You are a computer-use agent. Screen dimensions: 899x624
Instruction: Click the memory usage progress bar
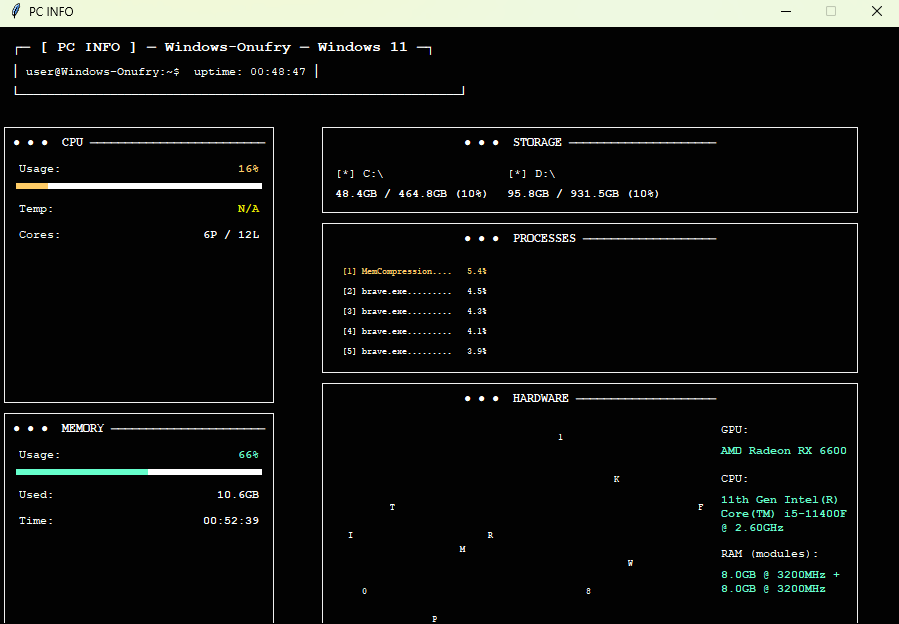[139, 472]
